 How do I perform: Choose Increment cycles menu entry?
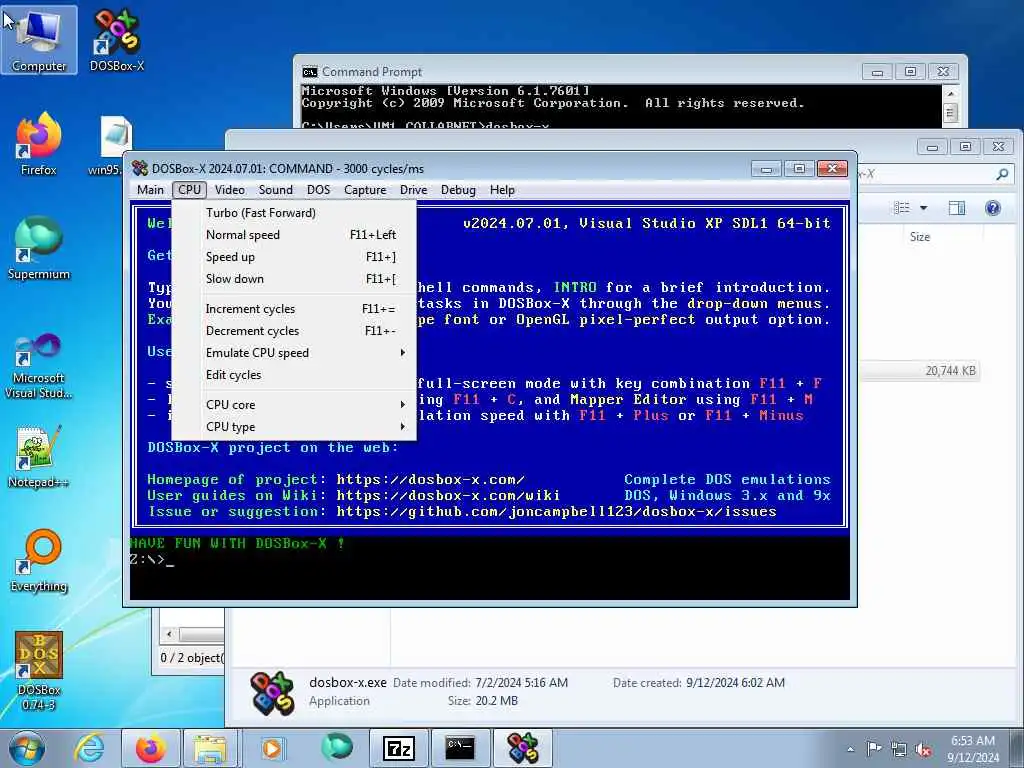[294, 309]
